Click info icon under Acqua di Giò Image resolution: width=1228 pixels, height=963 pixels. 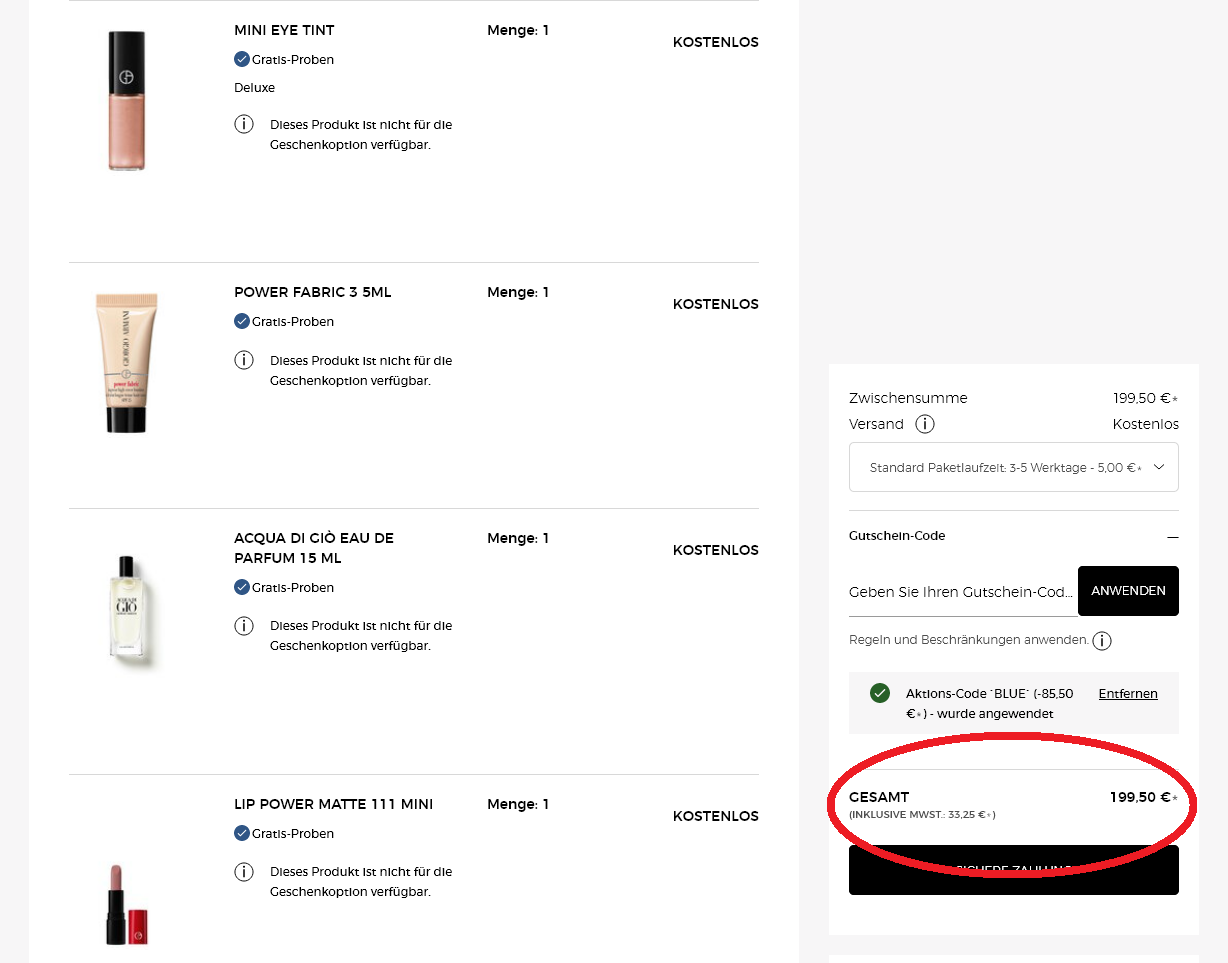click(x=244, y=626)
